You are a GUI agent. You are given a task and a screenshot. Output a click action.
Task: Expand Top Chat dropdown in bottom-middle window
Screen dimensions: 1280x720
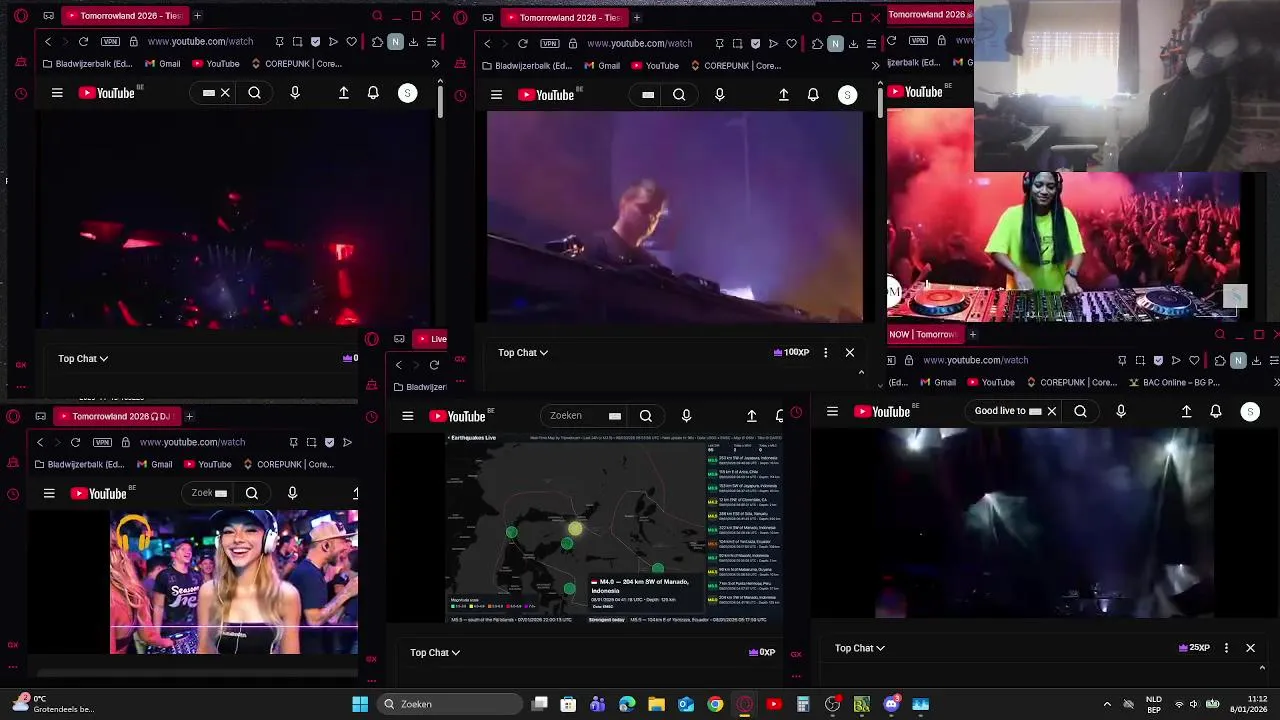435,652
